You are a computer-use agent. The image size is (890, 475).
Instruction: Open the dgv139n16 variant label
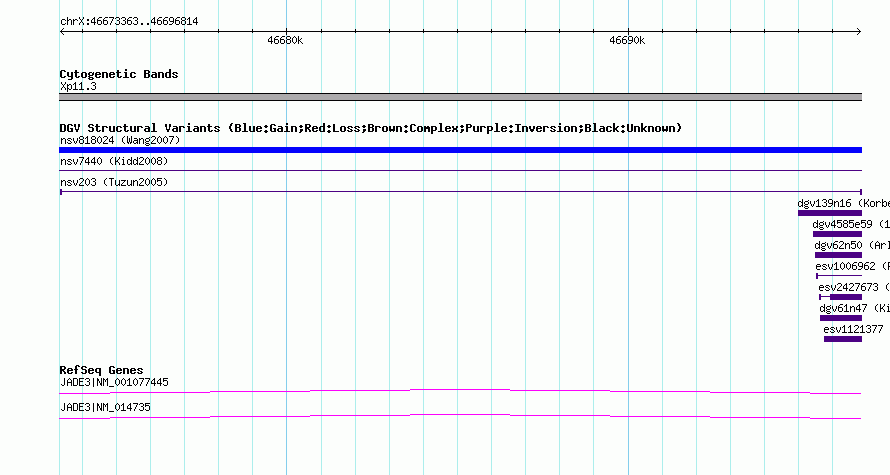(x=843, y=203)
